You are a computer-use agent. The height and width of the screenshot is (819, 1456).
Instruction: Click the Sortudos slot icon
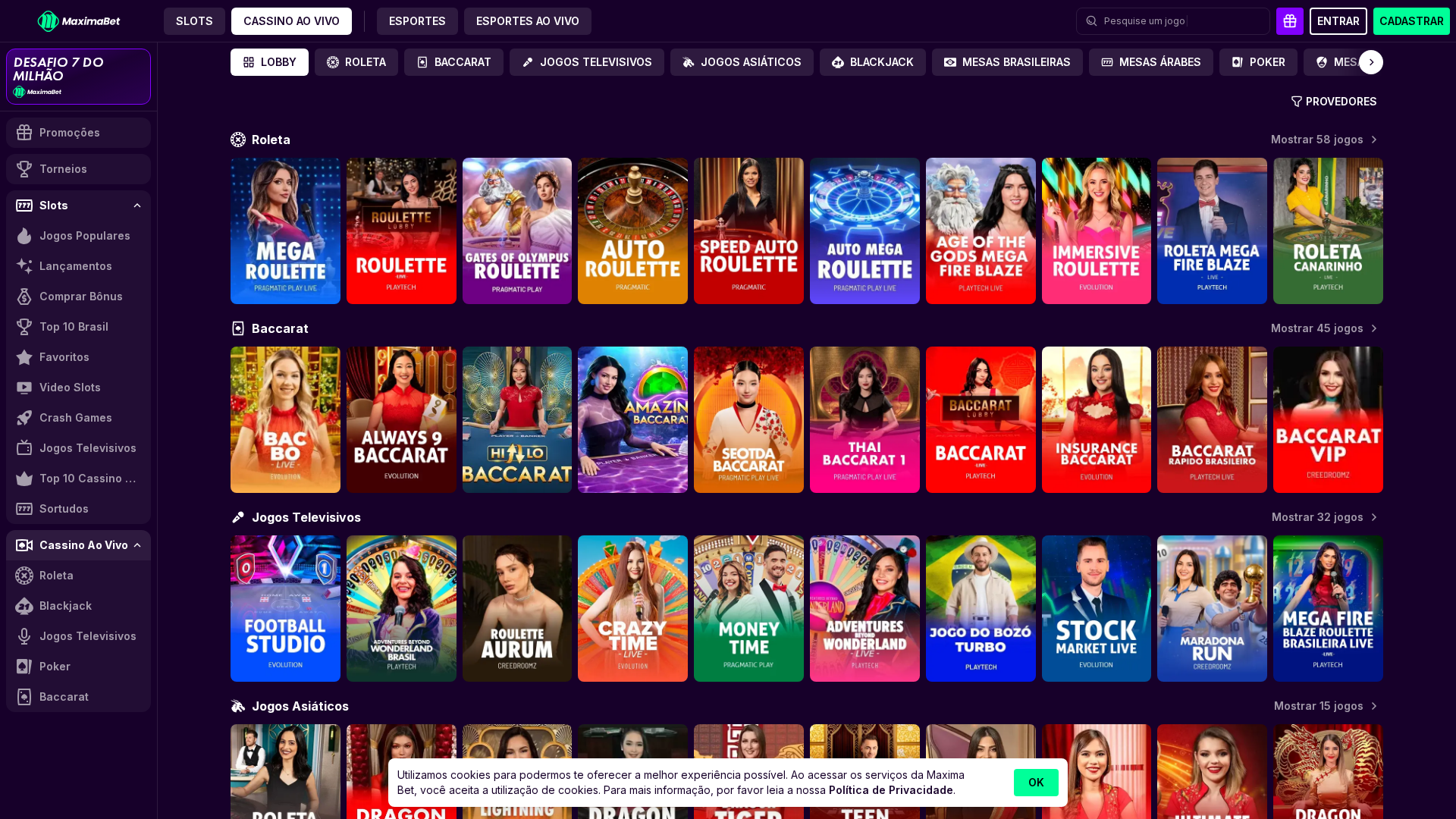click(x=24, y=509)
